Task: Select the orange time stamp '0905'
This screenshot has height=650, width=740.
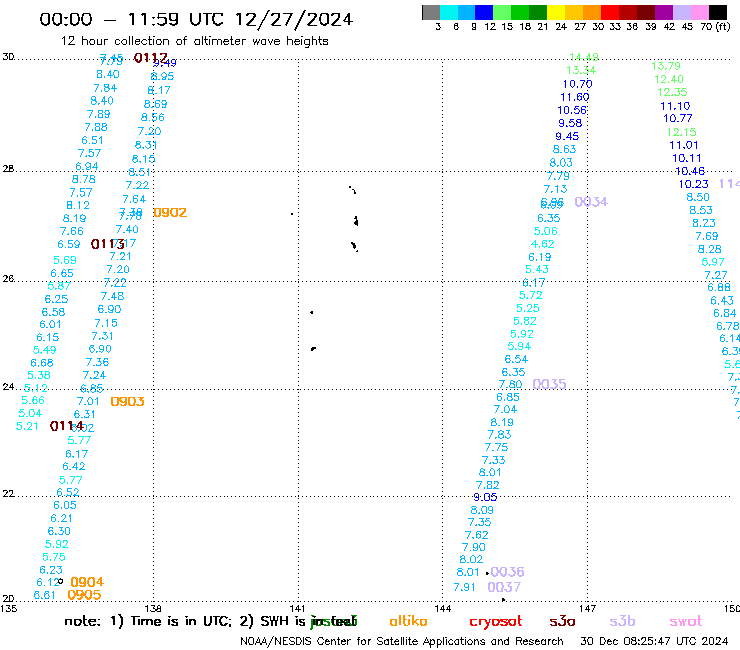Action: [x=84, y=595]
